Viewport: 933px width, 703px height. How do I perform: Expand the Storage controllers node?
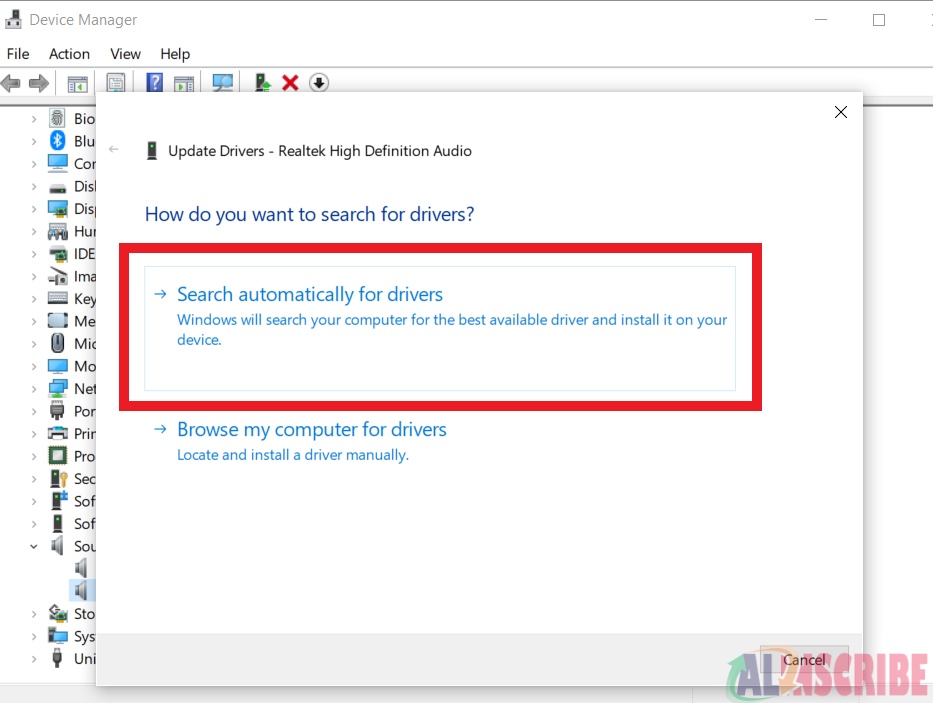(34, 614)
